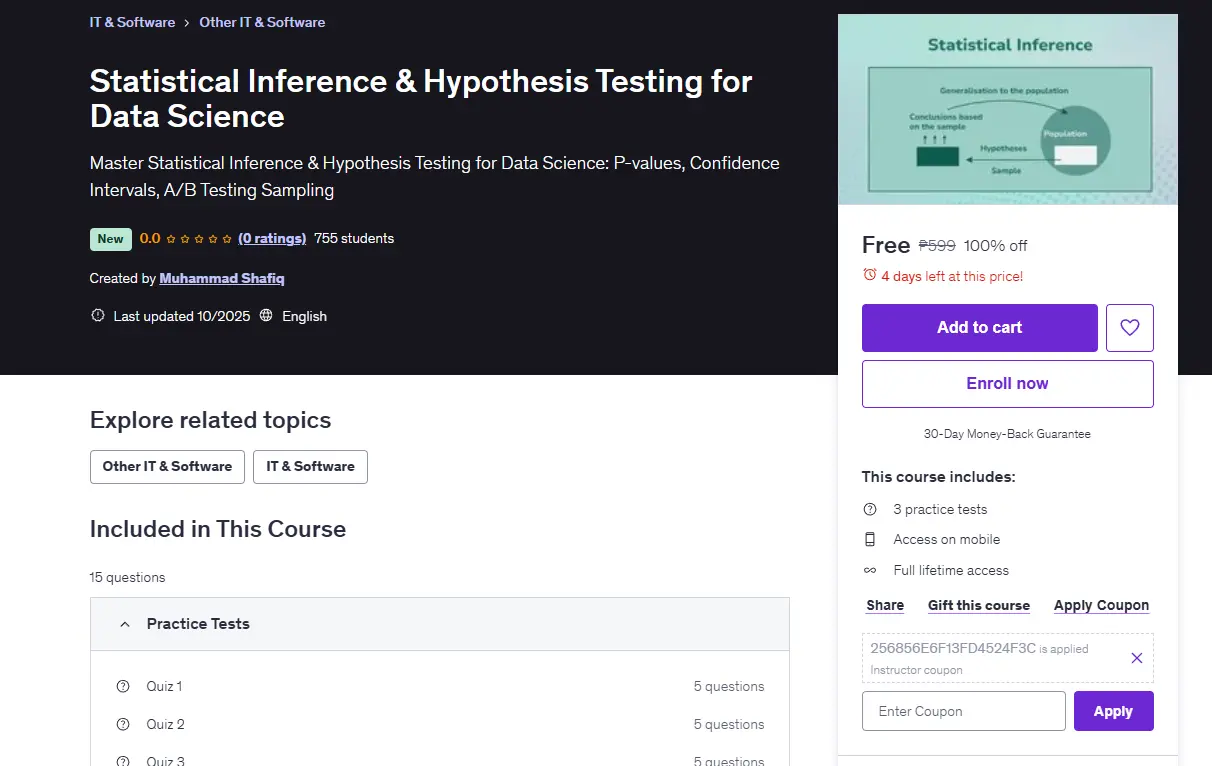
Task: Click 'This course includes:' heading
Action: point(939,477)
